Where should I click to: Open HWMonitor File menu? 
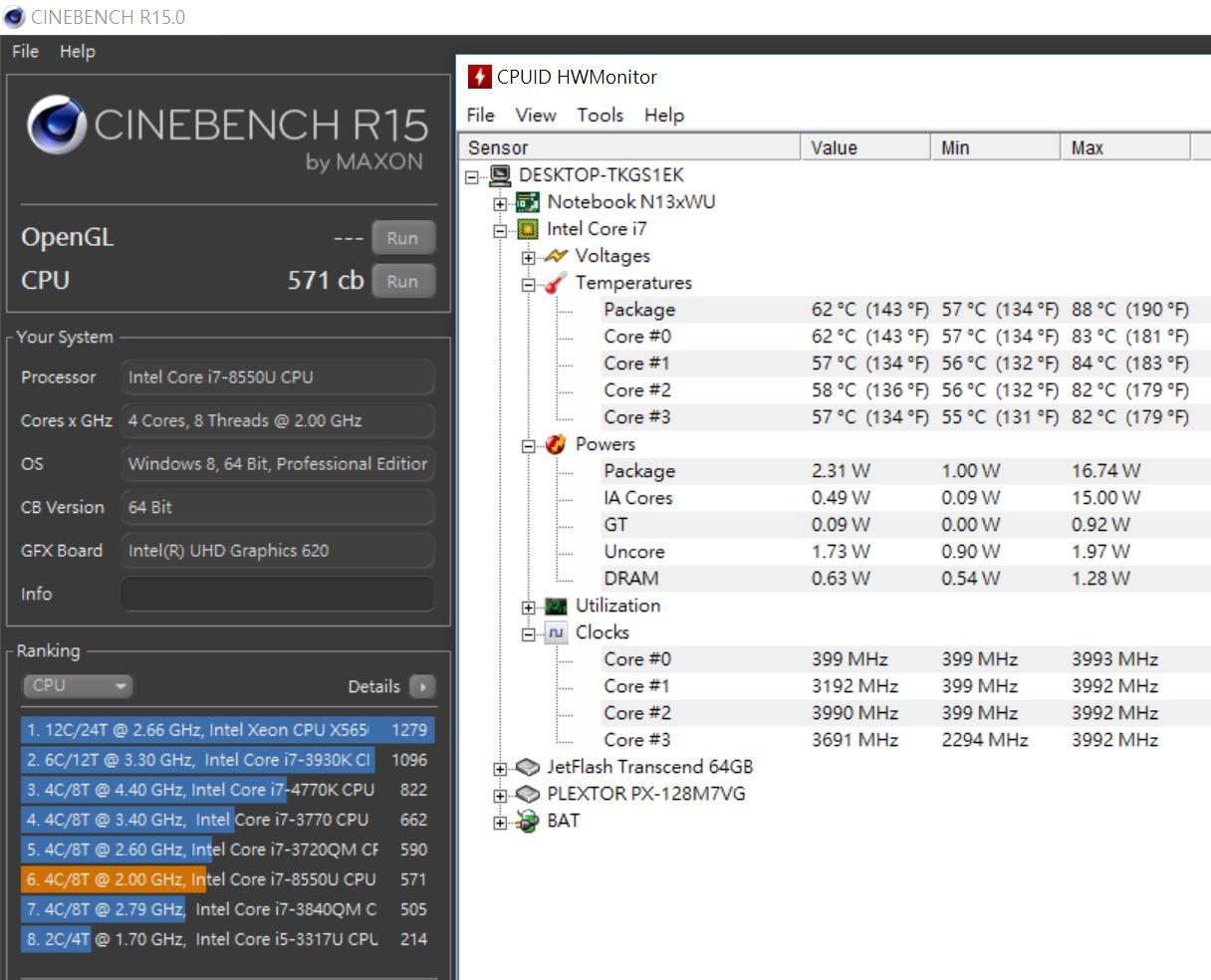tap(481, 116)
